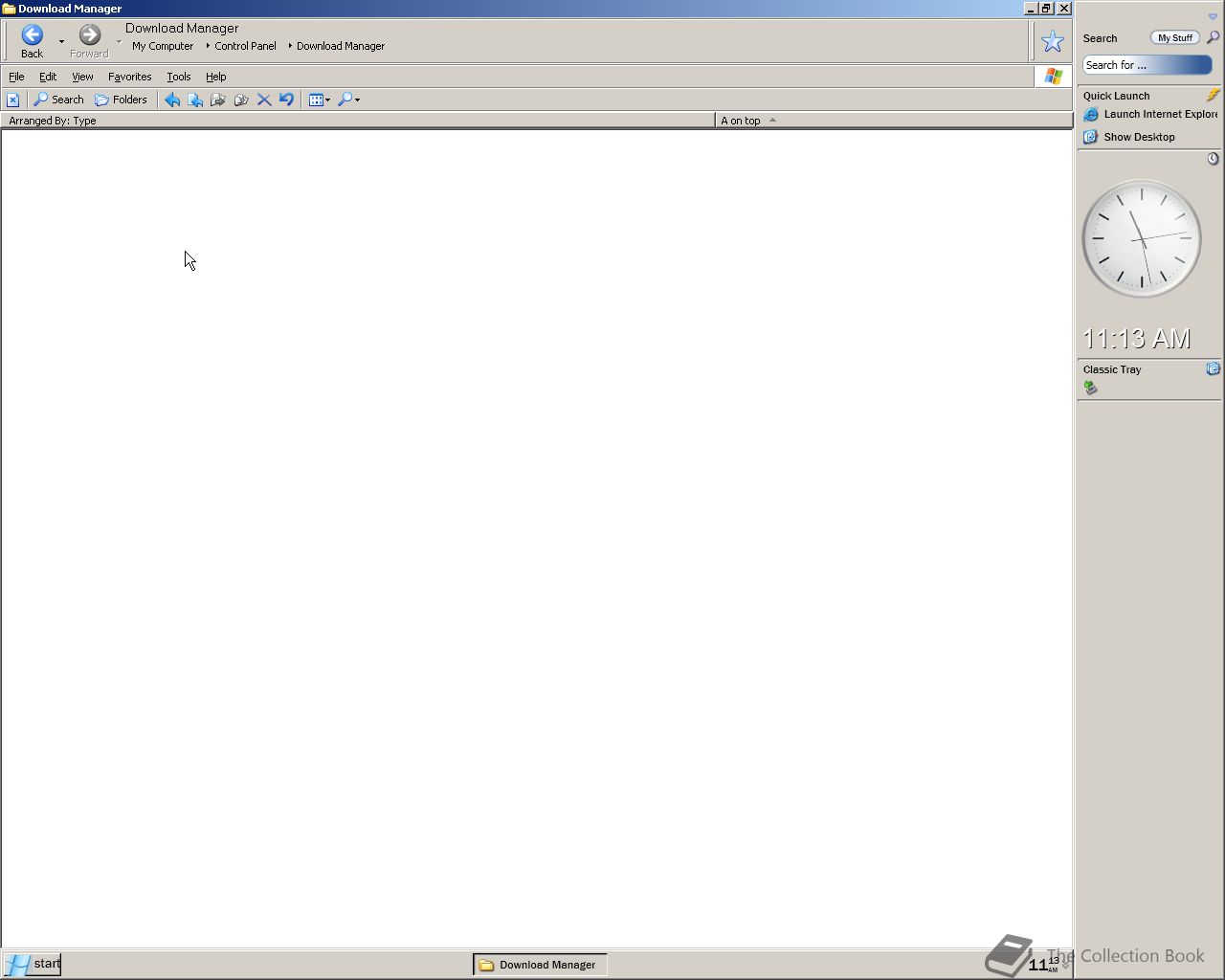Navigate to My Computer in breadcrumb
1225x980 pixels.
point(163,46)
